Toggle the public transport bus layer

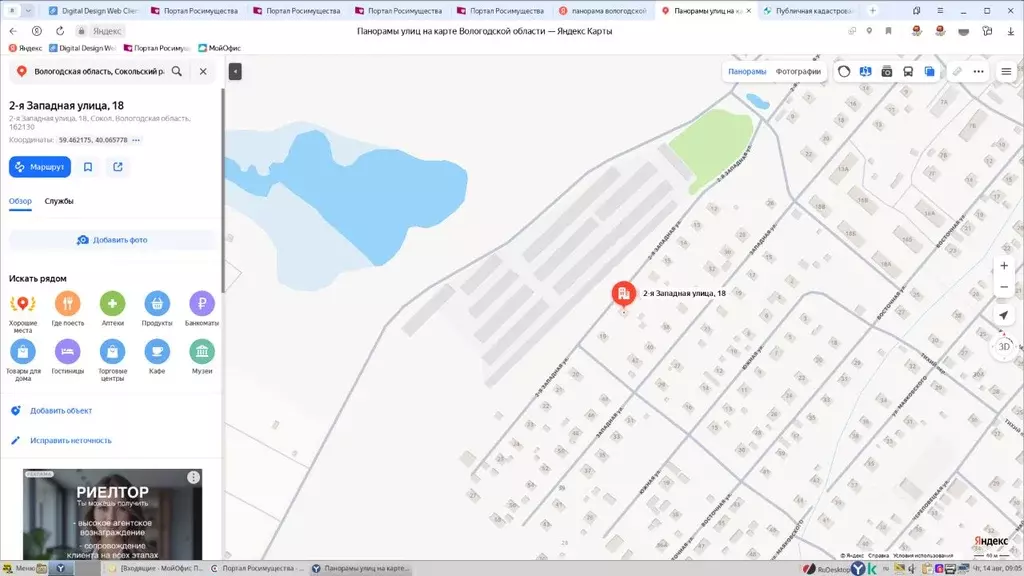coord(908,71)
